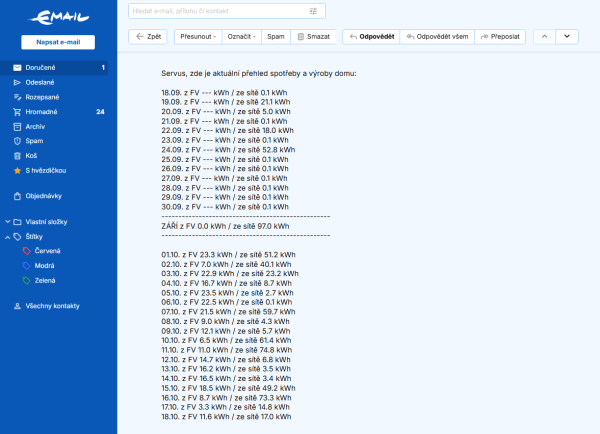Open the Doručené inbox folder

[x=54, y=68]
